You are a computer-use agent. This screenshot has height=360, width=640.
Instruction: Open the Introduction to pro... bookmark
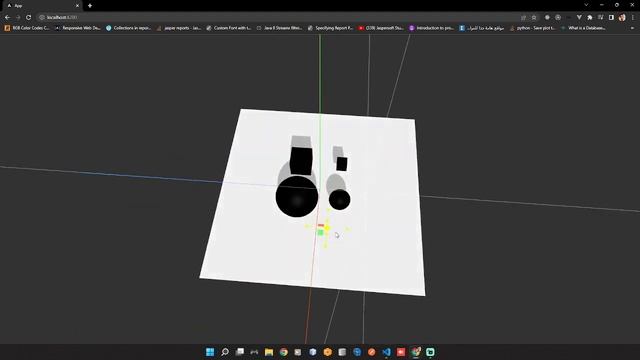(x=432, y=28)
